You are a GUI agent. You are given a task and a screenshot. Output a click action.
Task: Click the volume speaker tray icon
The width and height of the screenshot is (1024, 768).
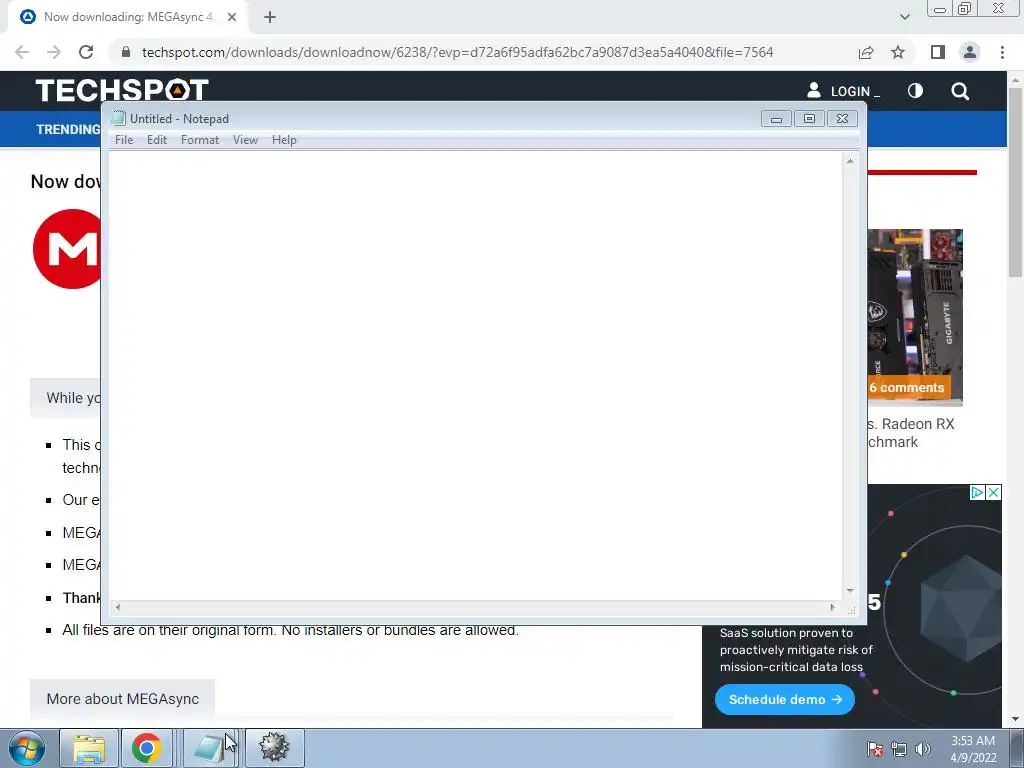[x=923, y=749]
